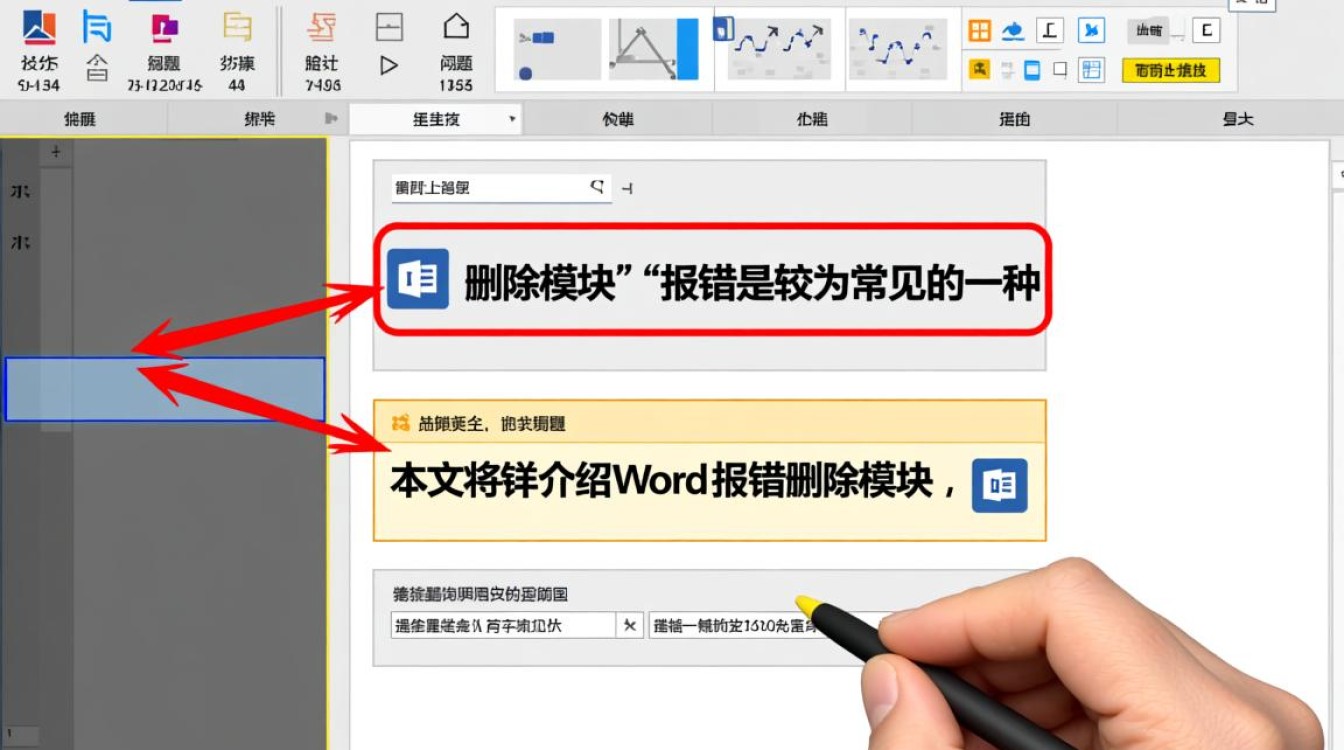The height and width of the screenshot is (750, 1344).
Task: Click the yellow panel header text
Action: click(x=492, y=424)
